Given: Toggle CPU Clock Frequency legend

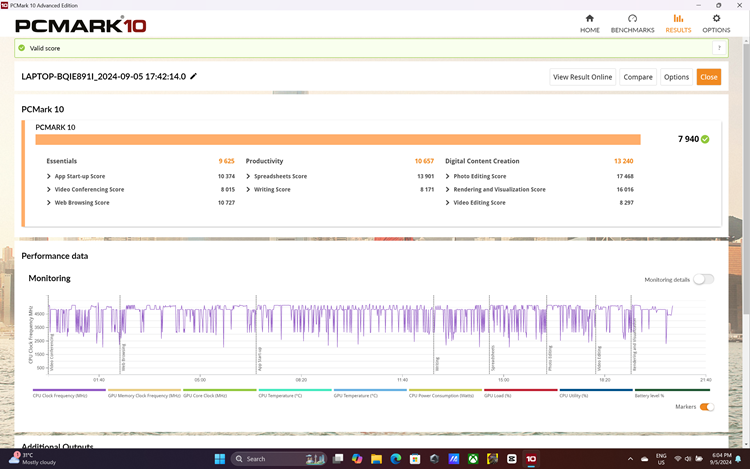Looking at the screenshot, I should tap(69, 393).
